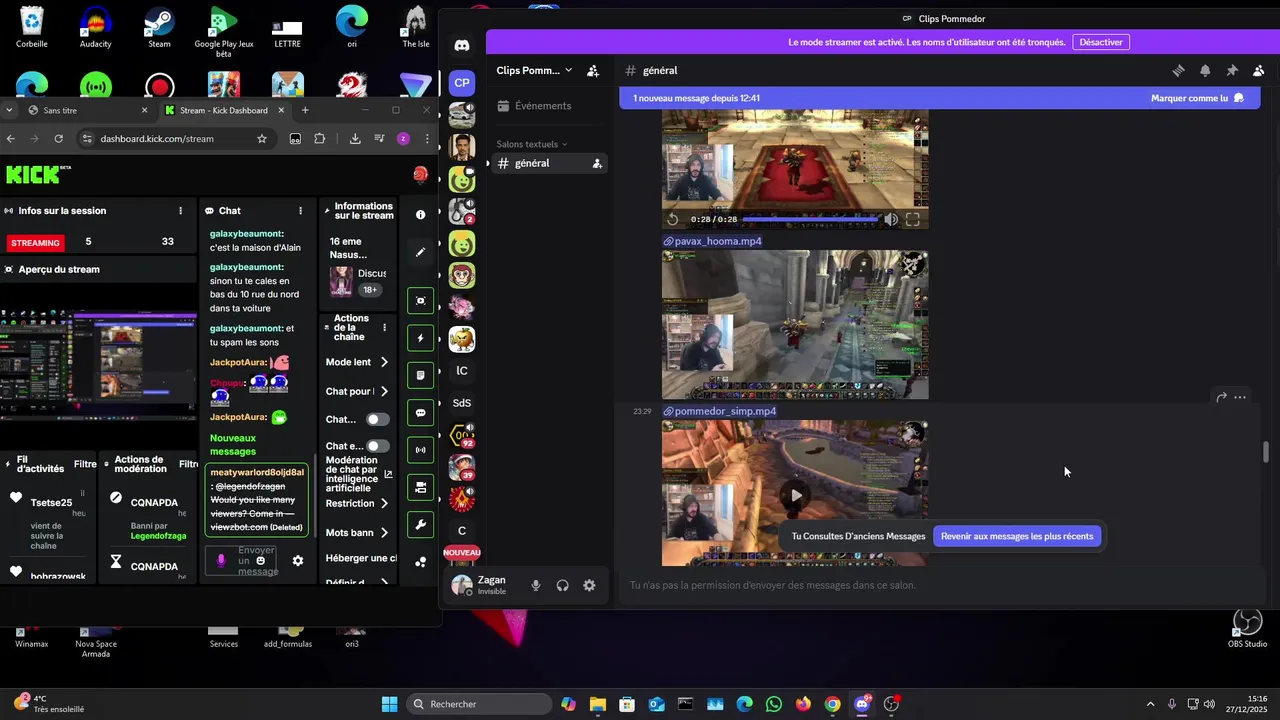
Task: Click progress bar of 0:28 video
Action: click(x=810, y=219)
